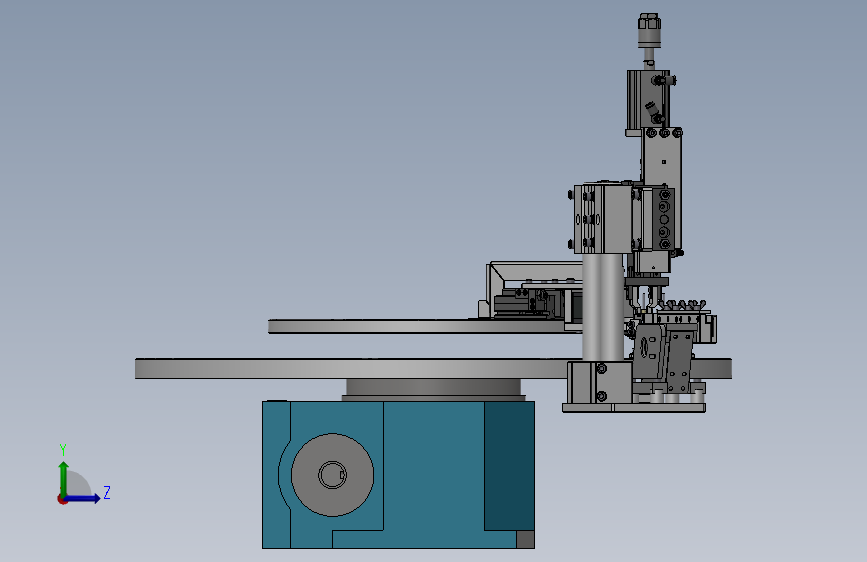Select the pneumatic fitting on top of the cylinder
The image size is (867, 562).
coord(649,30)
